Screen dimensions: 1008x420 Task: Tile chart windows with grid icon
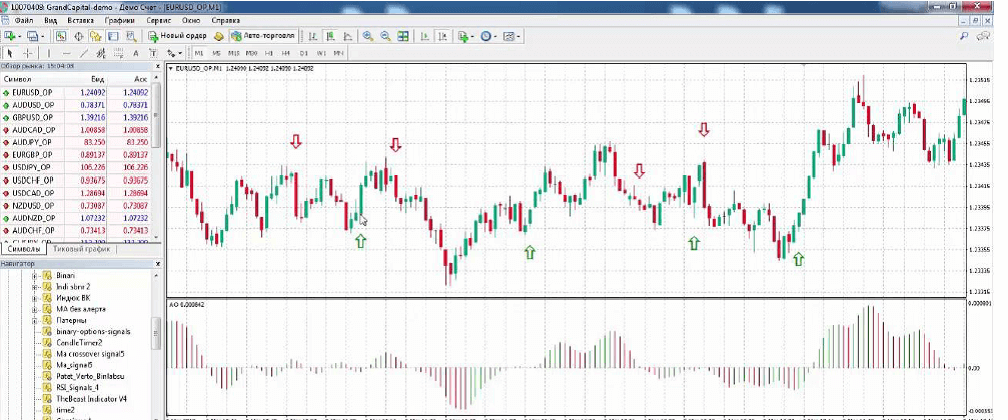click(x=403, y=36)
